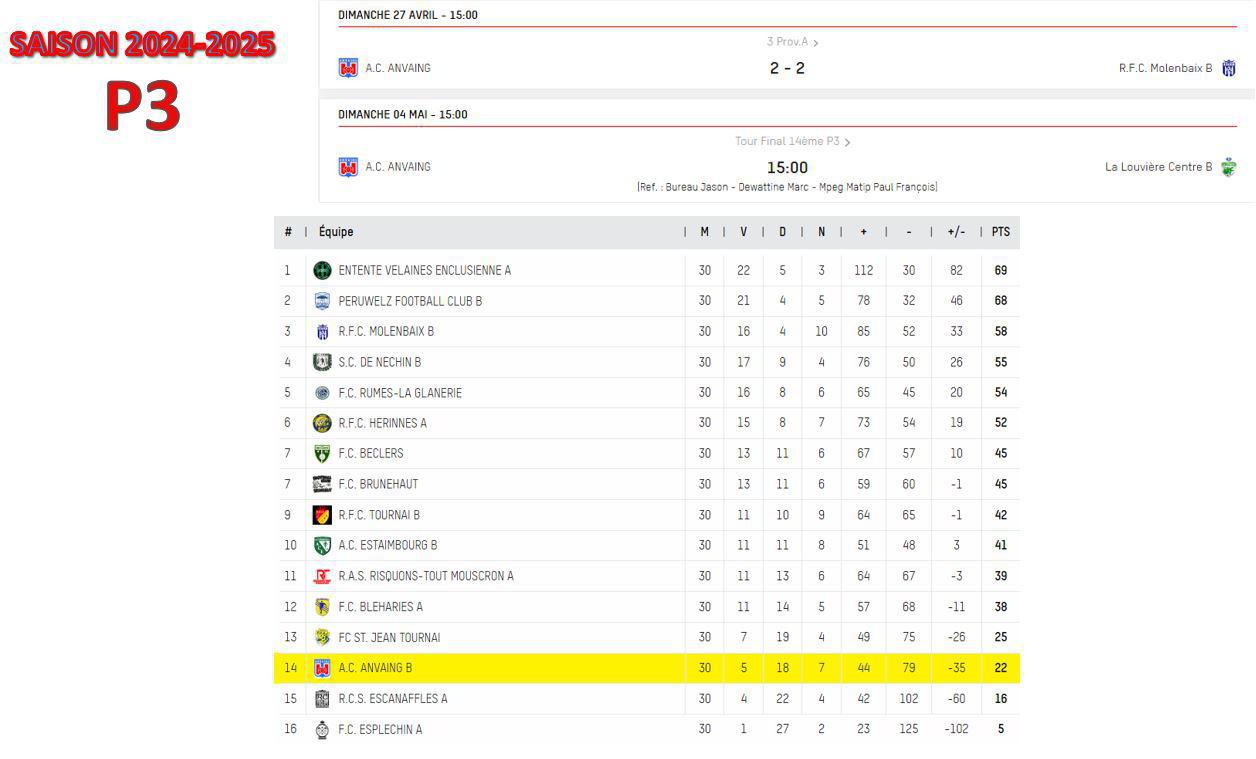This screenshot has height=759, width=1256.
Task: Open the S.C. De Nechin B team link
Action: coord(380,362)
